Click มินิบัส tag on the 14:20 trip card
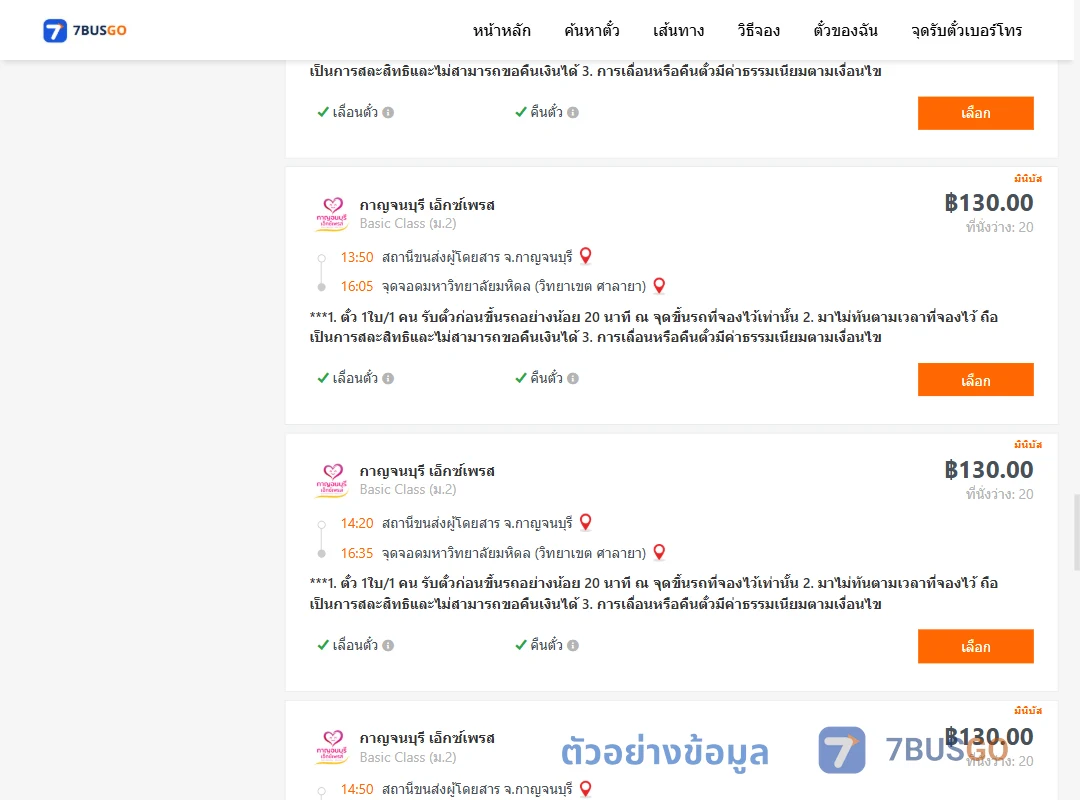The height and width of the screenshot is (800, 1080). point(1028,444)
